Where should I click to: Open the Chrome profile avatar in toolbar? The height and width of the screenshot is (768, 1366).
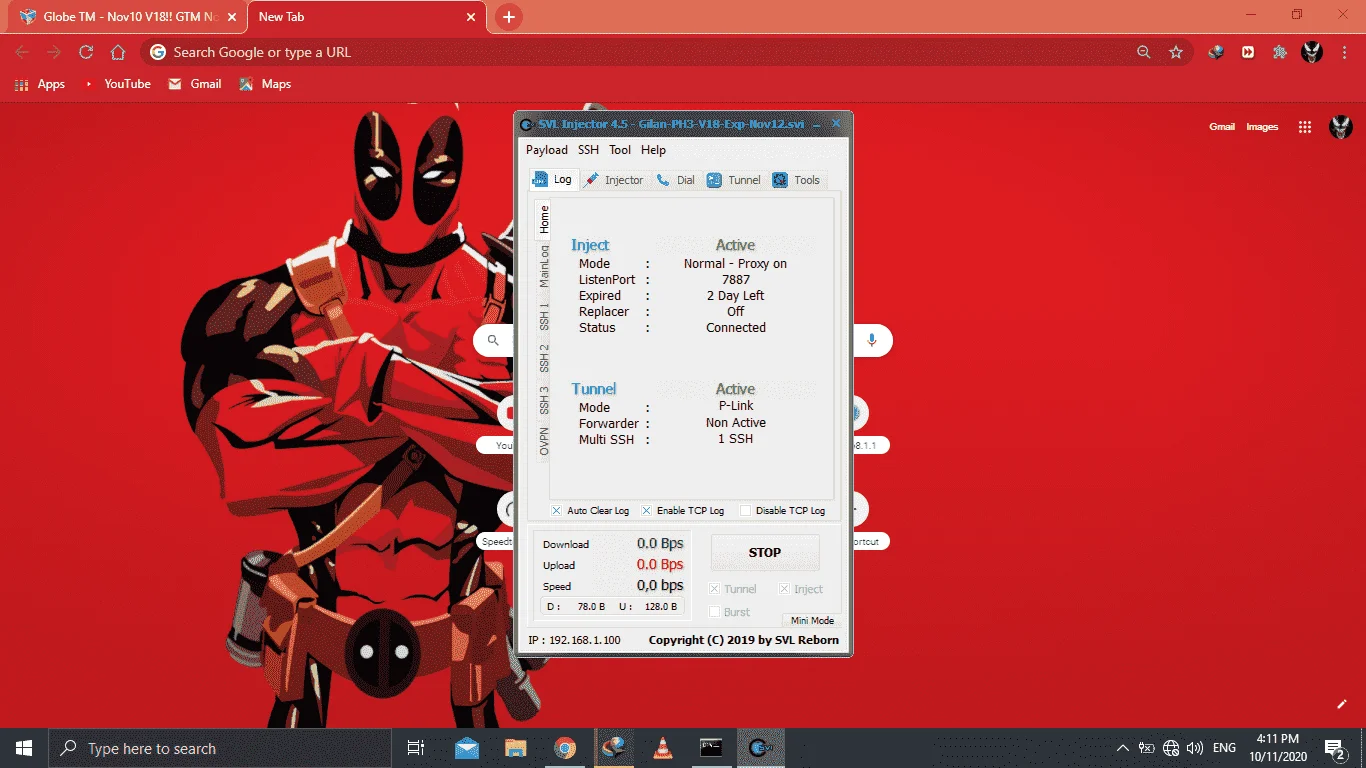1312,52
